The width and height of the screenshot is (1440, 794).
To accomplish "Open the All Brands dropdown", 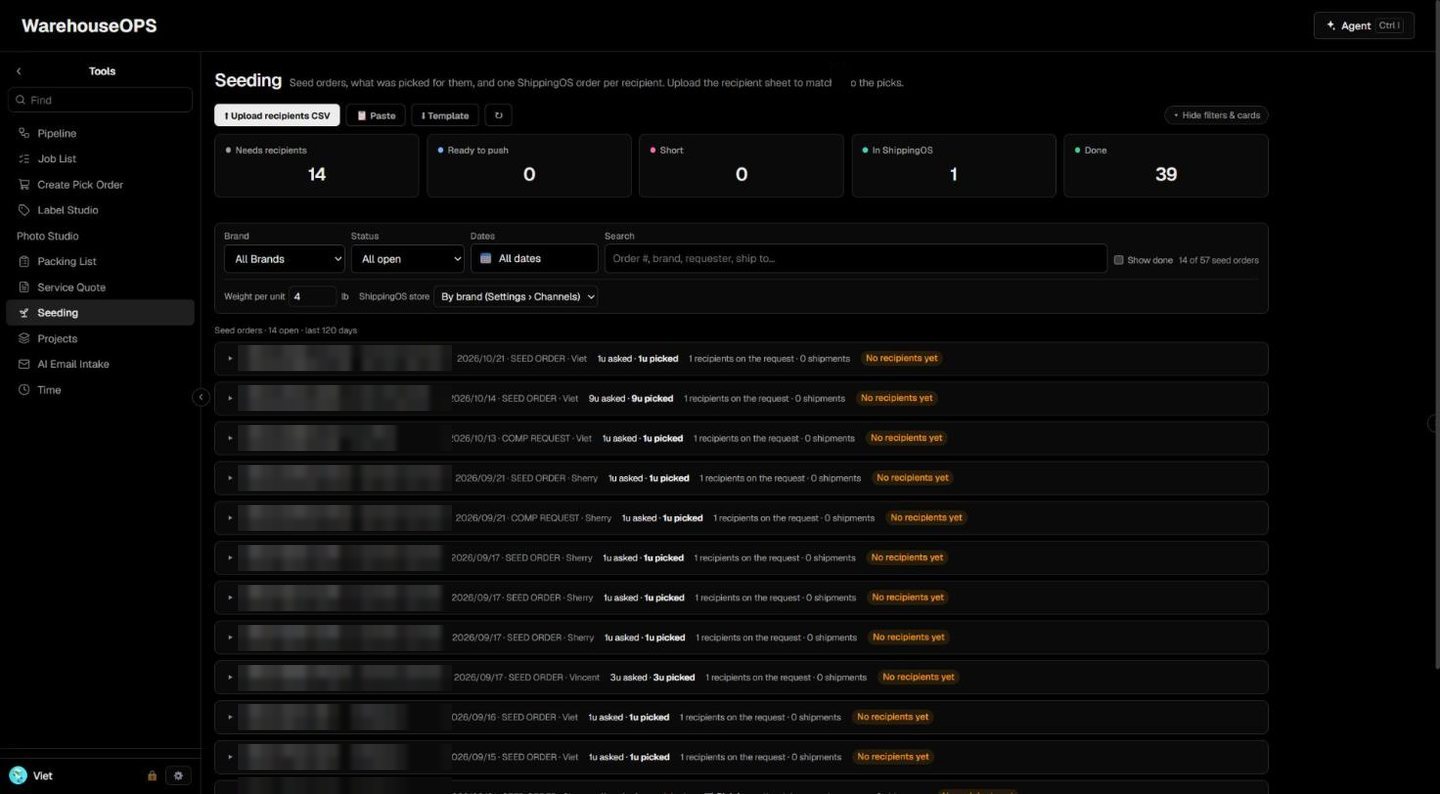I will click(284, 259).
